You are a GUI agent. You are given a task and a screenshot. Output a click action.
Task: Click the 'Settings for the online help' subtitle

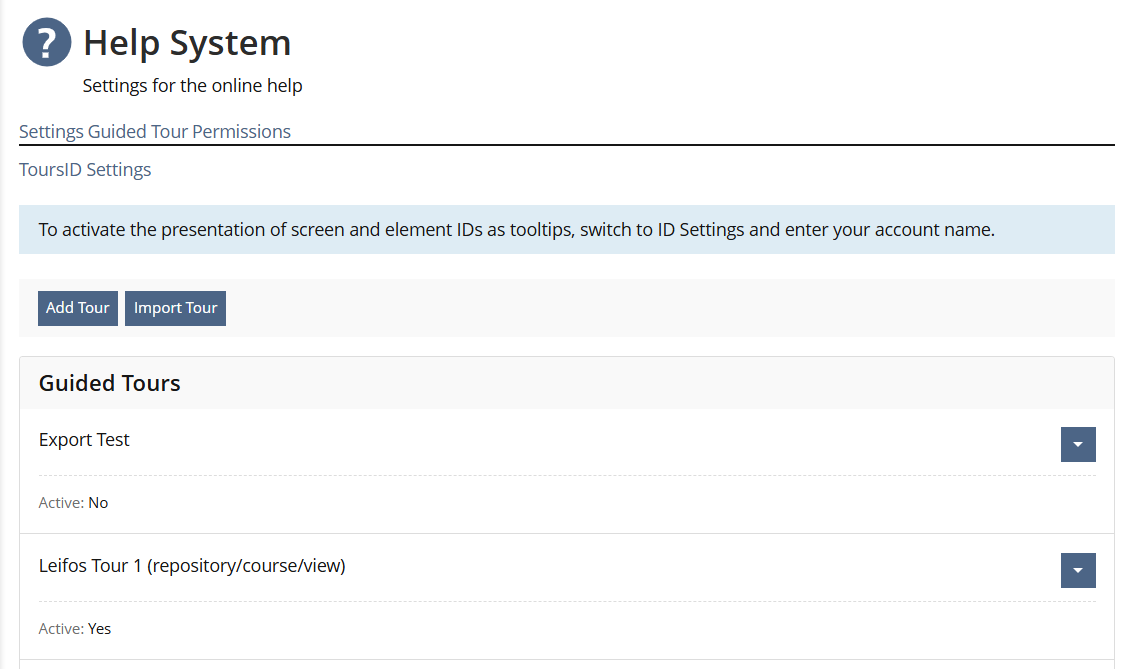pos(192,86)
